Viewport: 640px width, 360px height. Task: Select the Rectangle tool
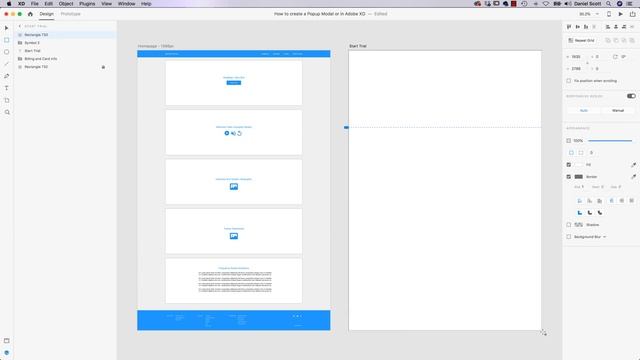click(7, 40)
